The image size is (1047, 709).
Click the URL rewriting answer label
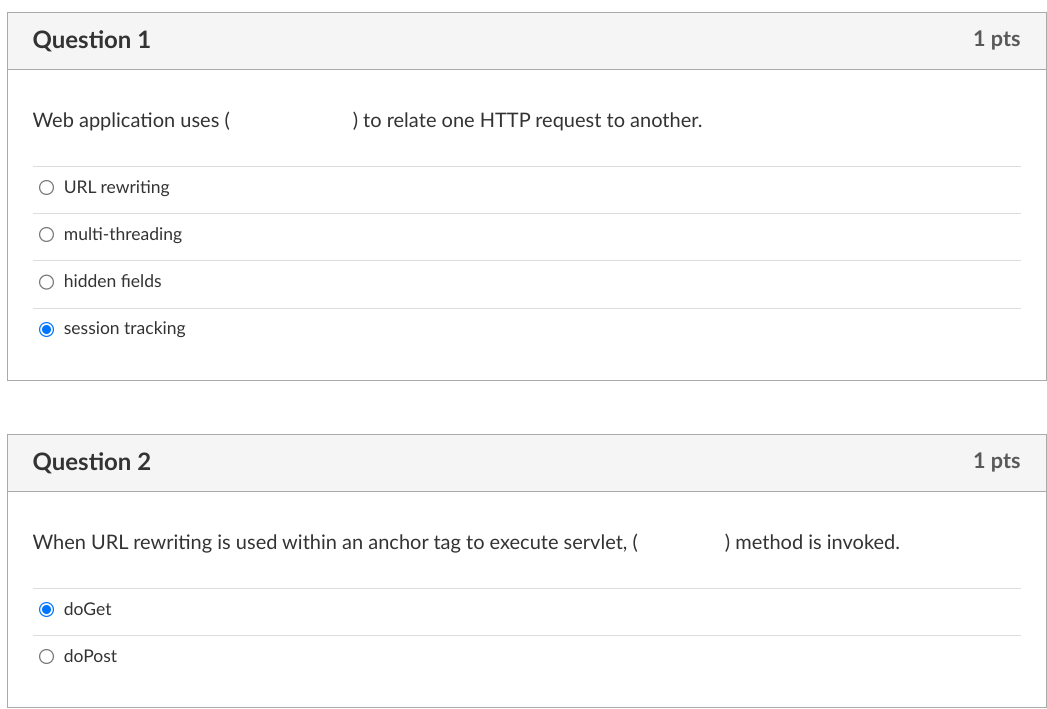click(117, 187)
